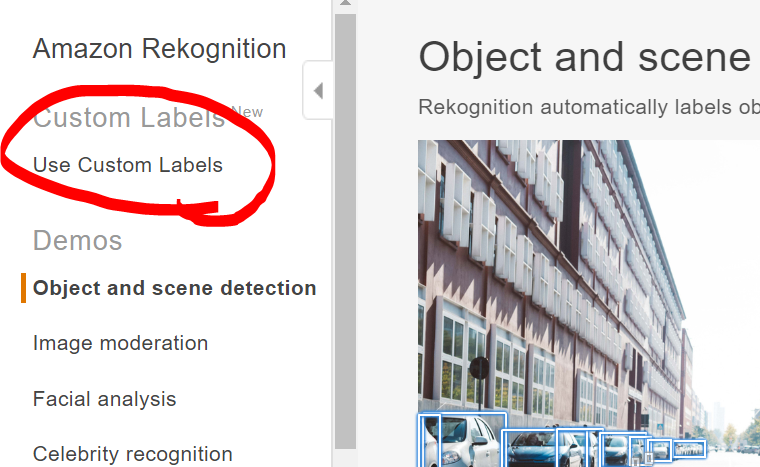
Task: Click the Object and scene page heading
Action: click(x=585, y=58)
